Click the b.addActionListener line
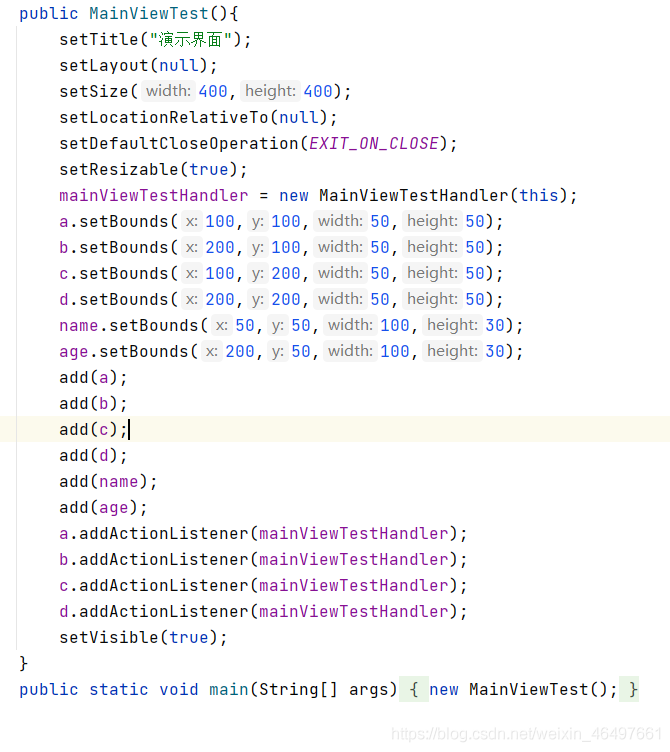The image size is (670, 752). point(263,559)
